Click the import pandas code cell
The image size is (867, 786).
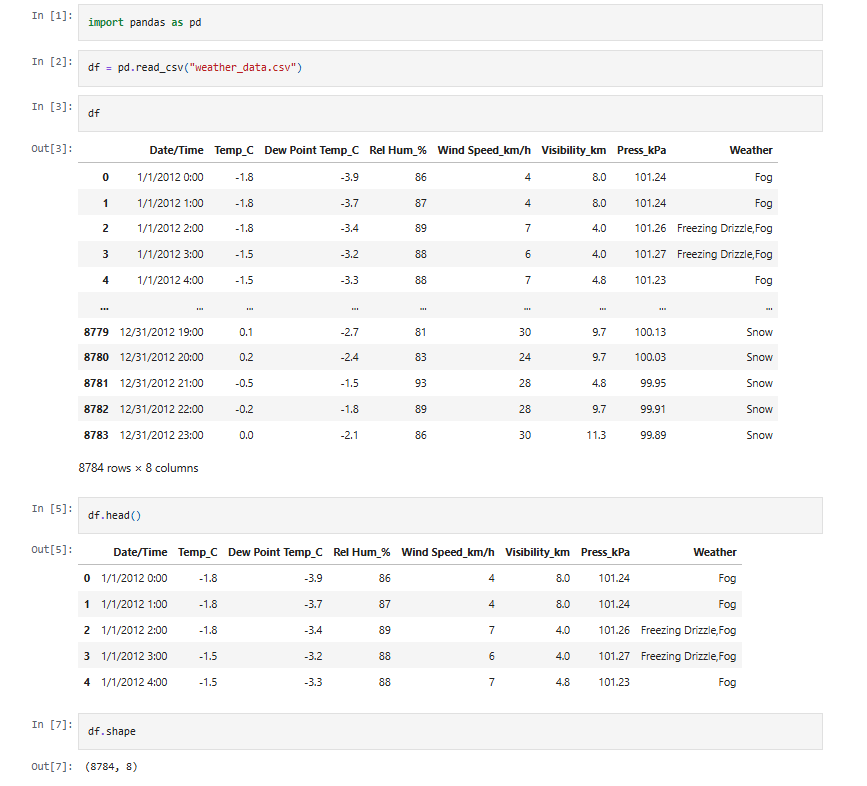(x=450, y=23)
